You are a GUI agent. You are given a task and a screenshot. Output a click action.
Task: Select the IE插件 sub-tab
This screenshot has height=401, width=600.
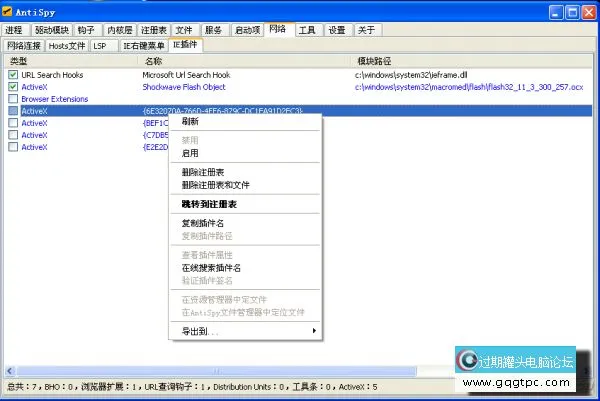click(186, 44)
